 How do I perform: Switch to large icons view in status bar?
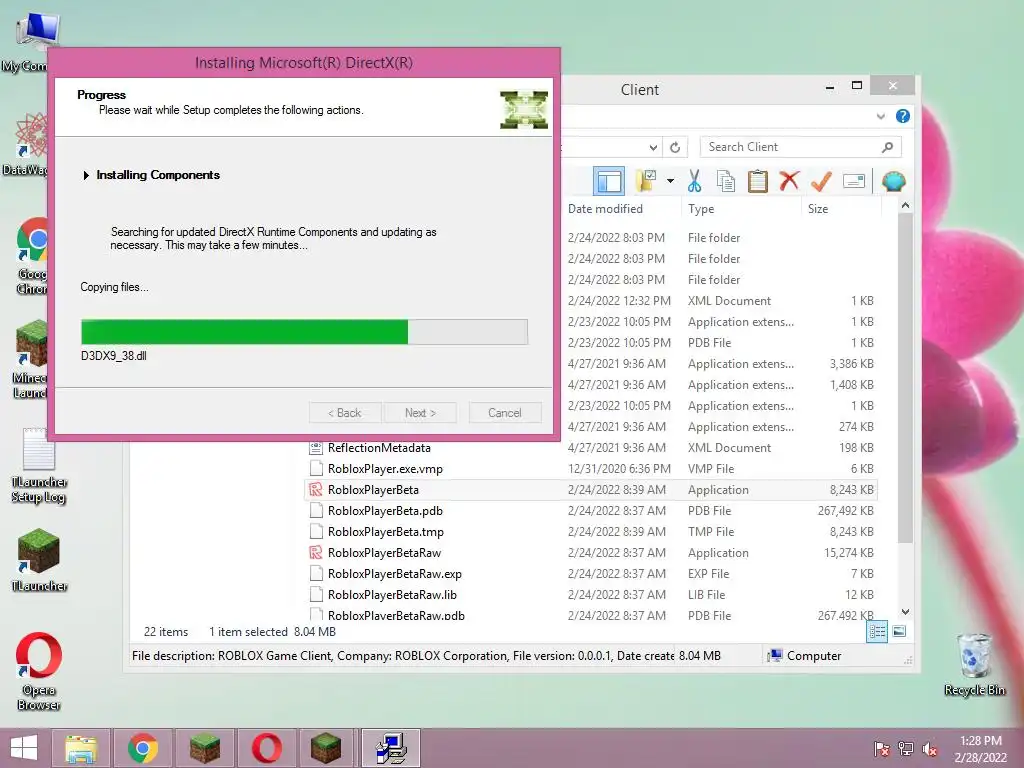899,631
